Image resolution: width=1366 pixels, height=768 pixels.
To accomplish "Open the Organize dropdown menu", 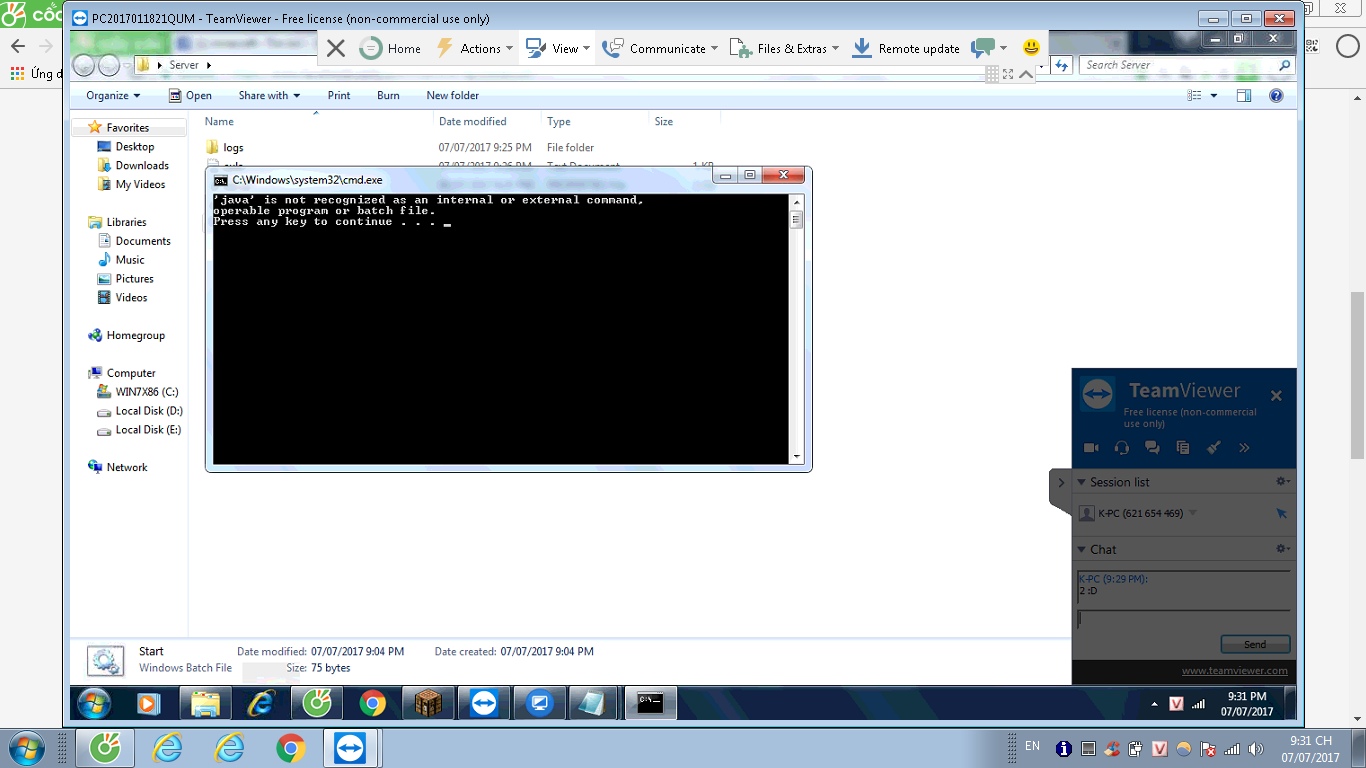I will click(113, 96).
